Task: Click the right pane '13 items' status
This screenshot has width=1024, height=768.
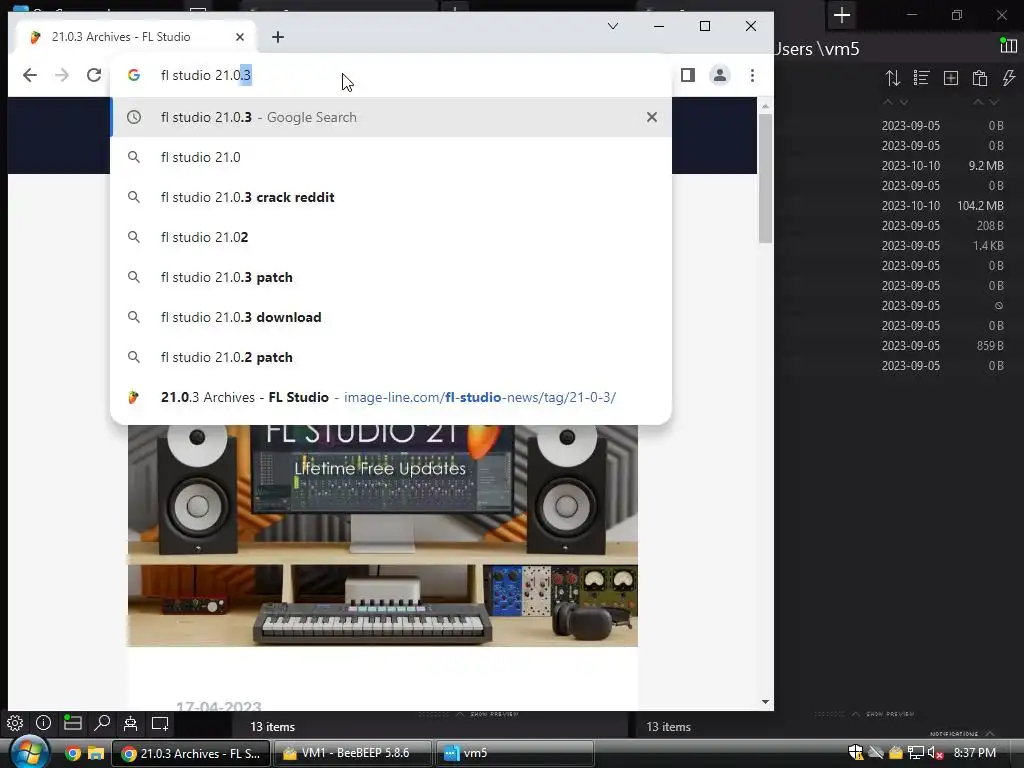Action: 668,727
